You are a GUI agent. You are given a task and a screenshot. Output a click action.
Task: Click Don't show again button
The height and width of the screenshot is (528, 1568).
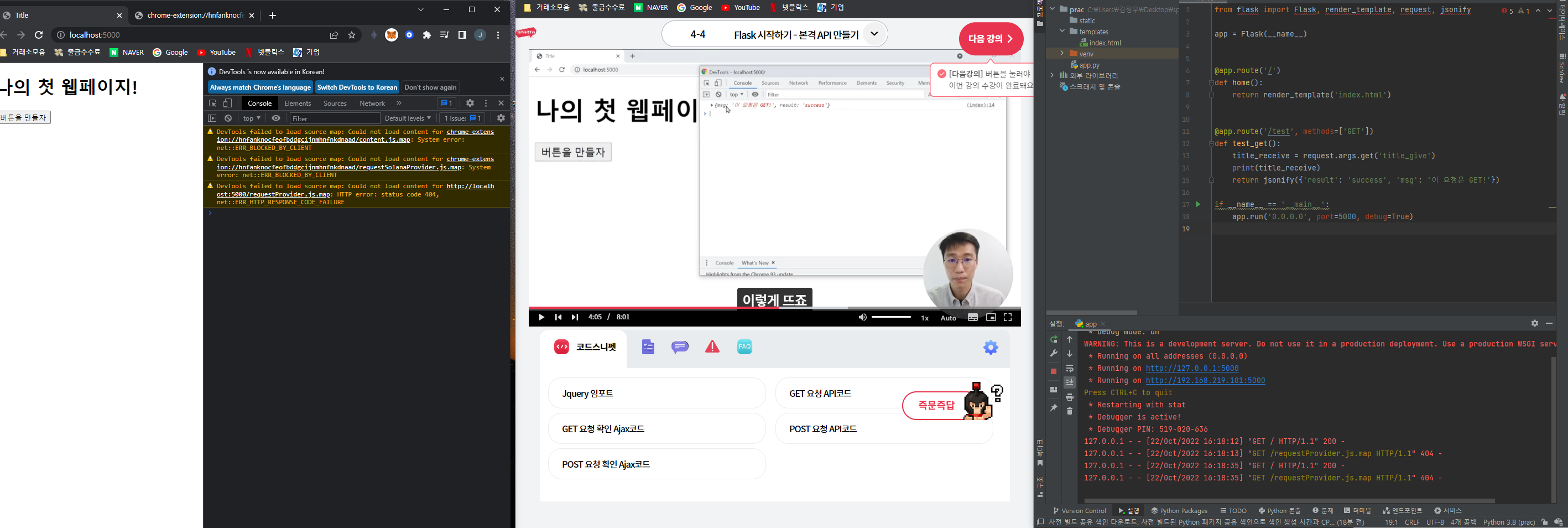coord(430,87)
